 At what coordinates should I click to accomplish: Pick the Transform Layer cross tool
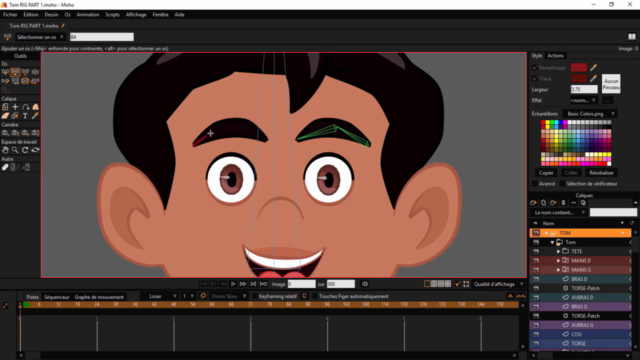coord(15,107)
